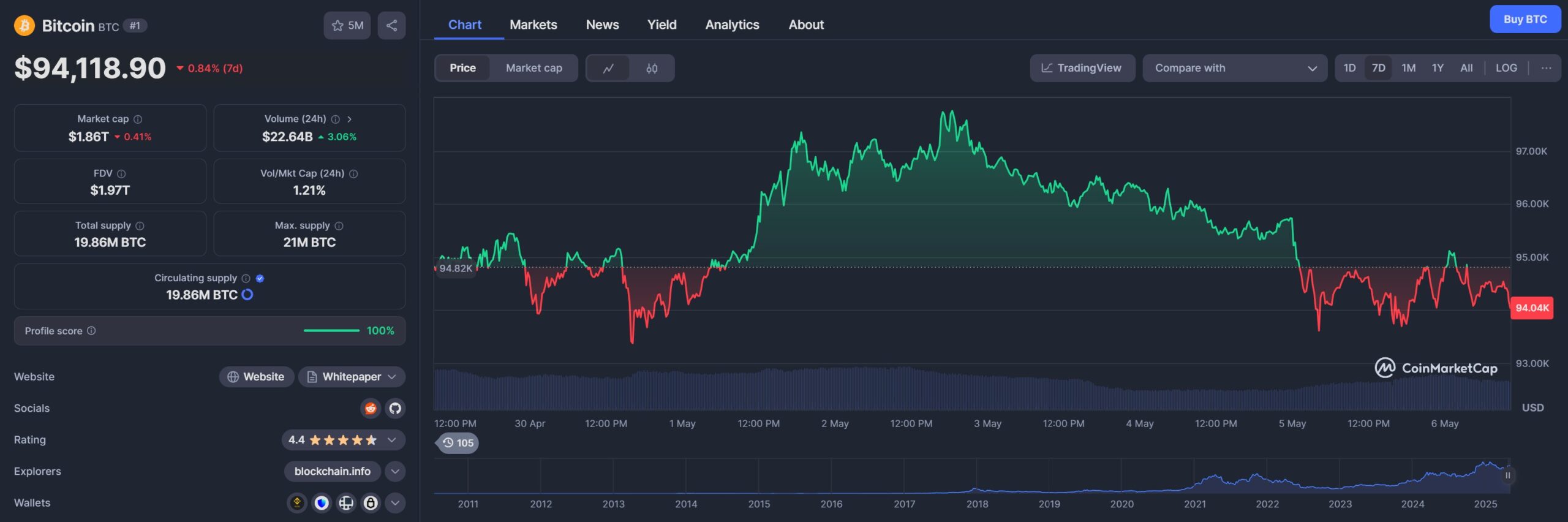The image size is (1568, 522).
Task: Switch to candlestick chart view icon
Action: click(x=652, y=68)
